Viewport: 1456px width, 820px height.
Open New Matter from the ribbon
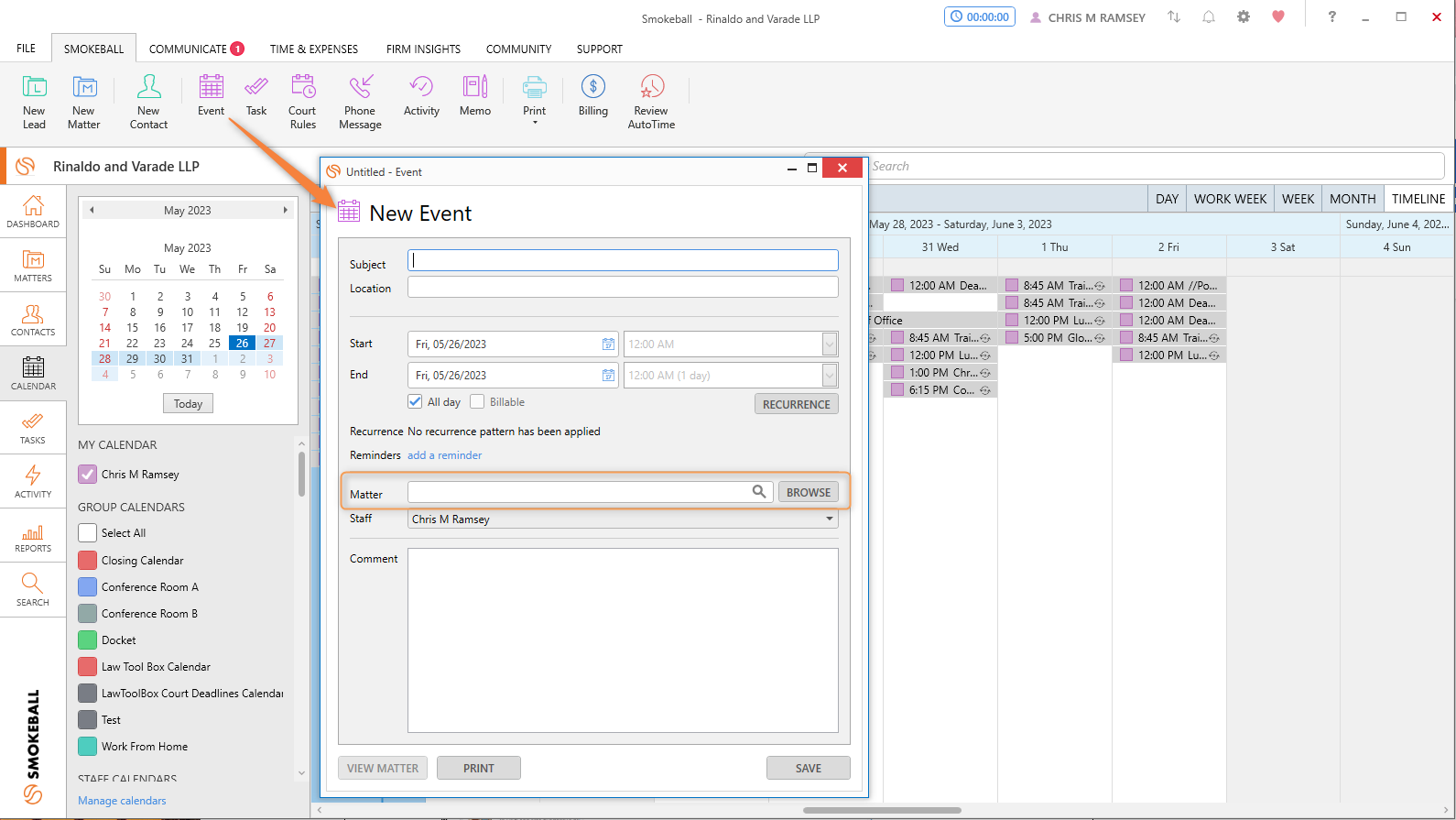pos(84,102)
